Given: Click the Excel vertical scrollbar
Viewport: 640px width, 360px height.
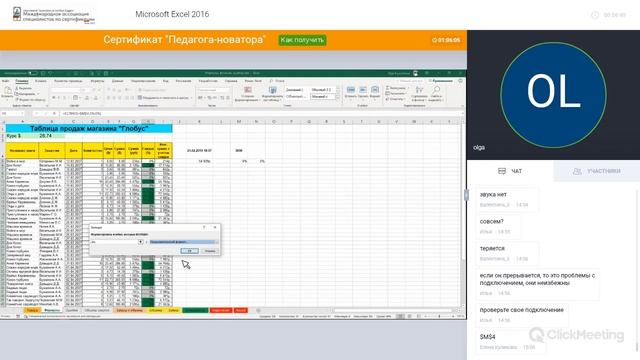Looking at the screenshot, I should 463,192.
